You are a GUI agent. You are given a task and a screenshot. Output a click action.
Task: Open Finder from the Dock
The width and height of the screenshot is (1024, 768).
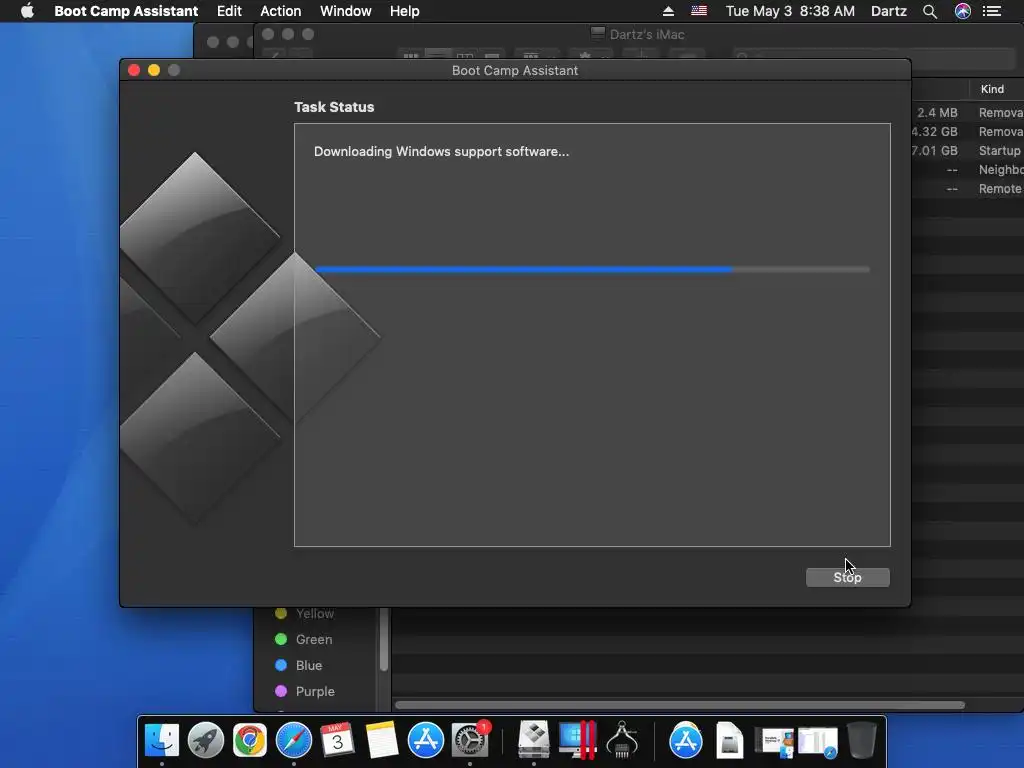click(x=162, y=741)
